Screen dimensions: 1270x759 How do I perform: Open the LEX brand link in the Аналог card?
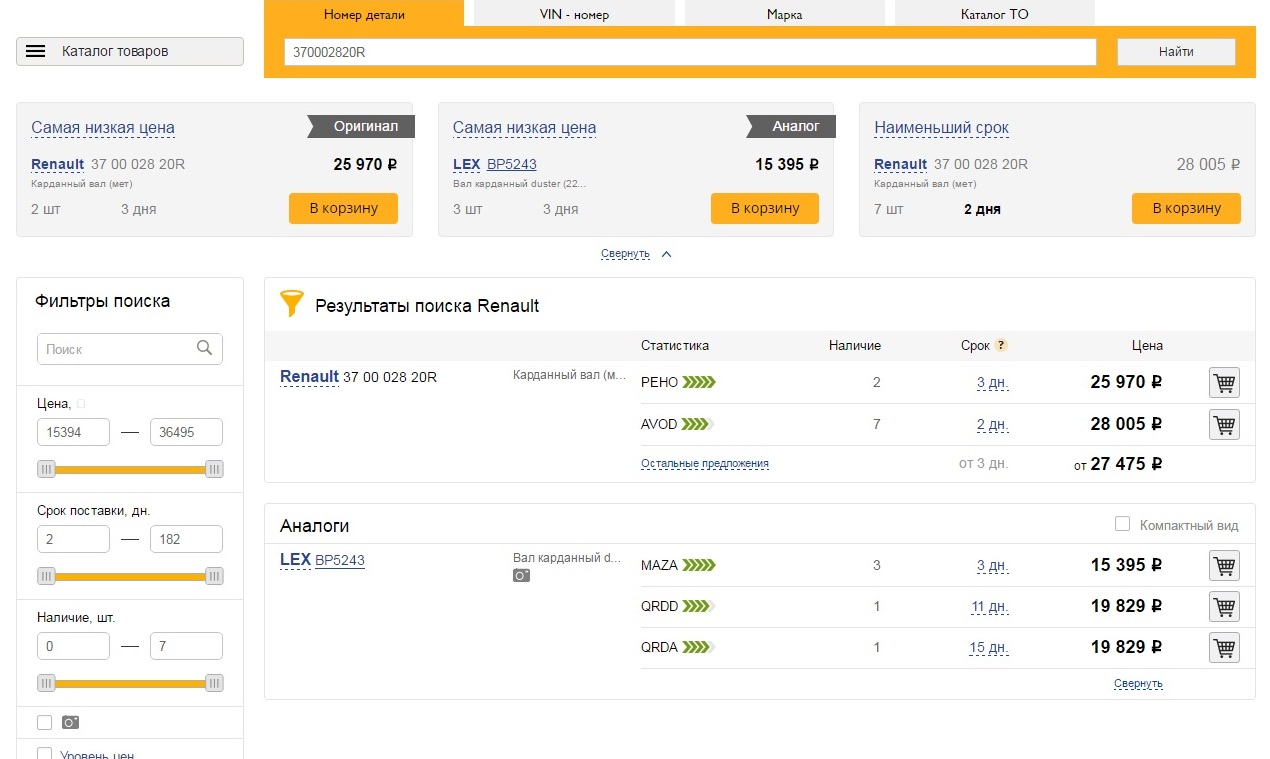(466, 164)
